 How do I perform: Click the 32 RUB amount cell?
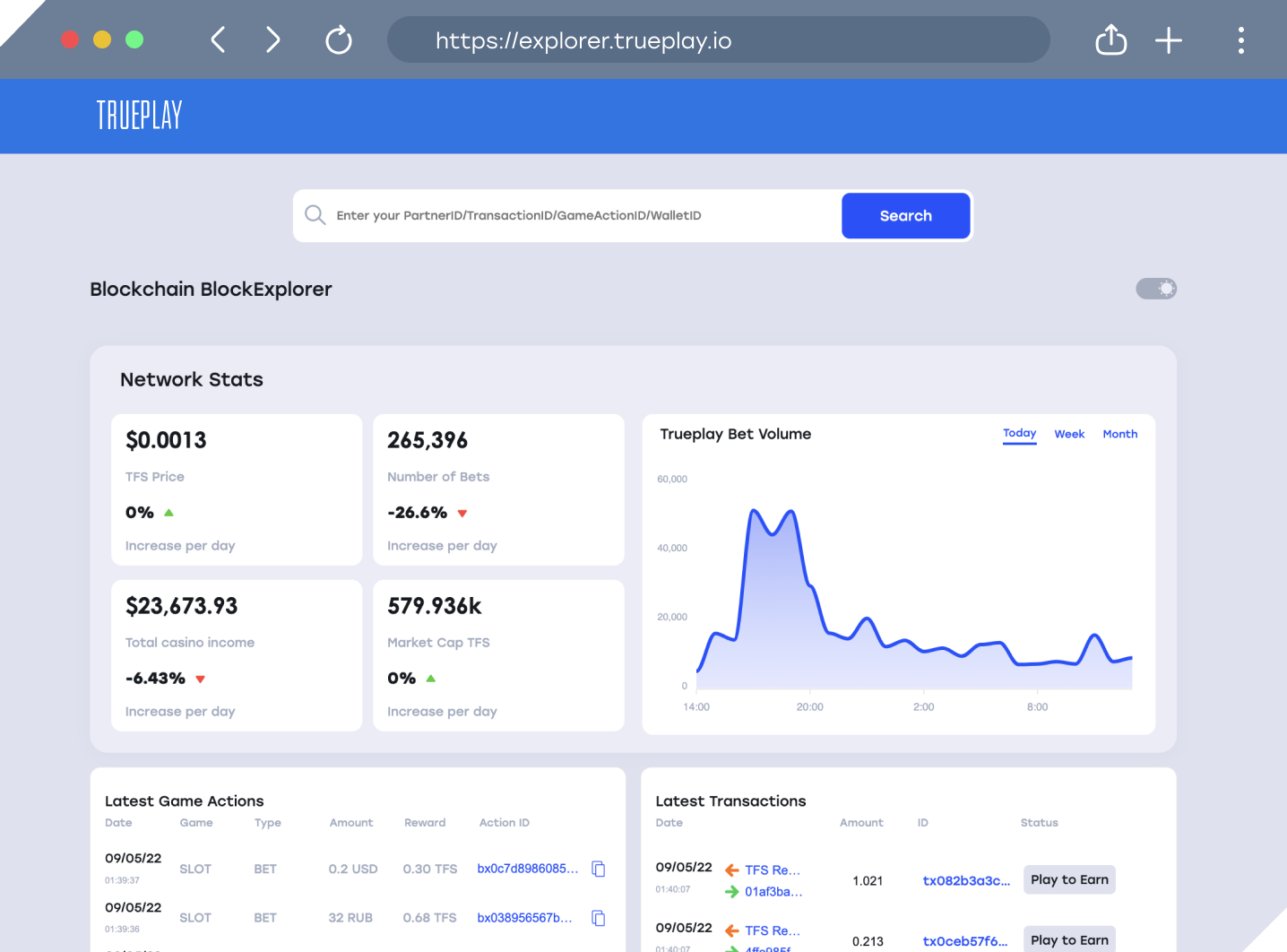pyautogui.click(x=350, y=918)
